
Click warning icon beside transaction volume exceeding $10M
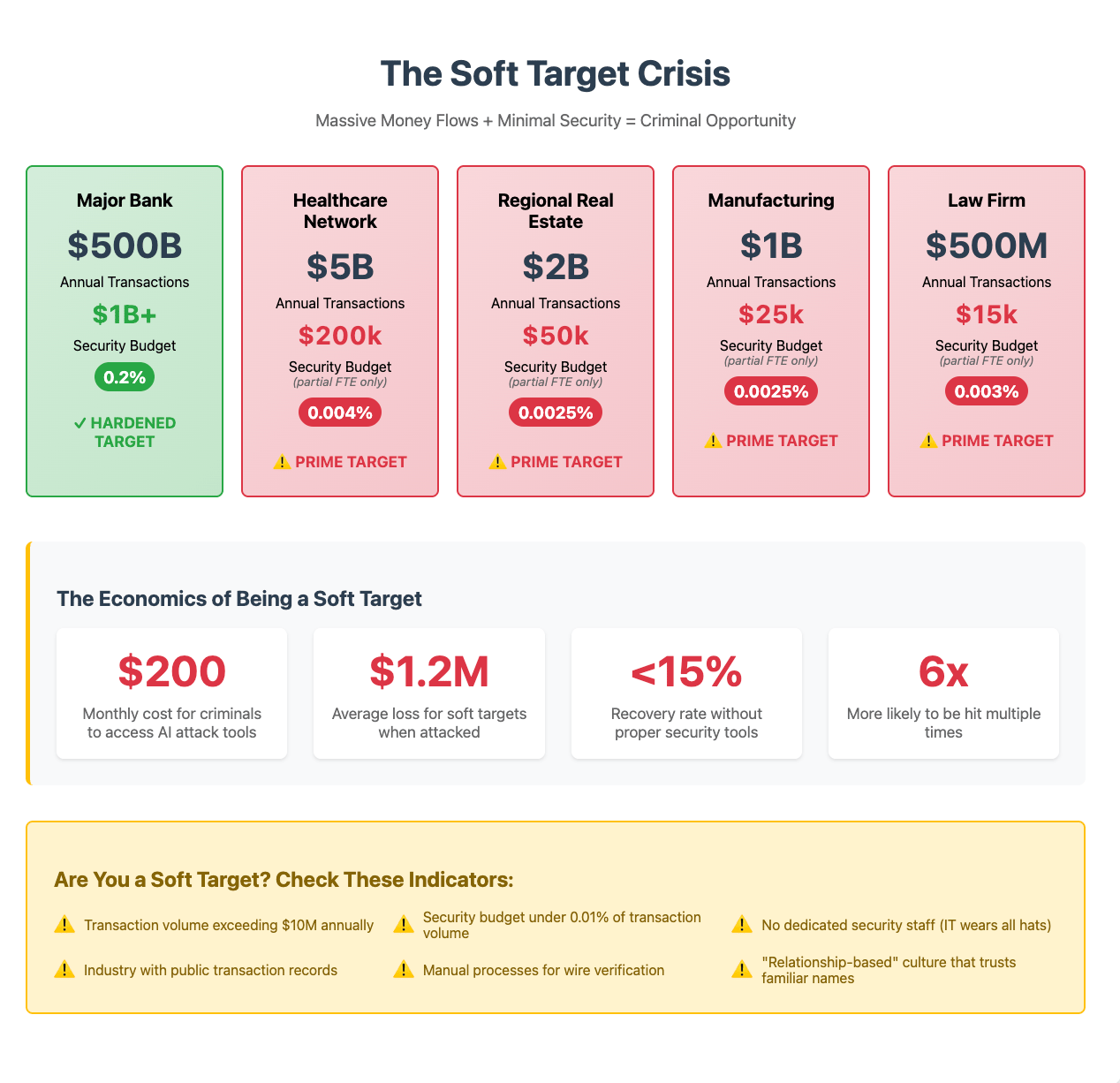coord(64,925)
